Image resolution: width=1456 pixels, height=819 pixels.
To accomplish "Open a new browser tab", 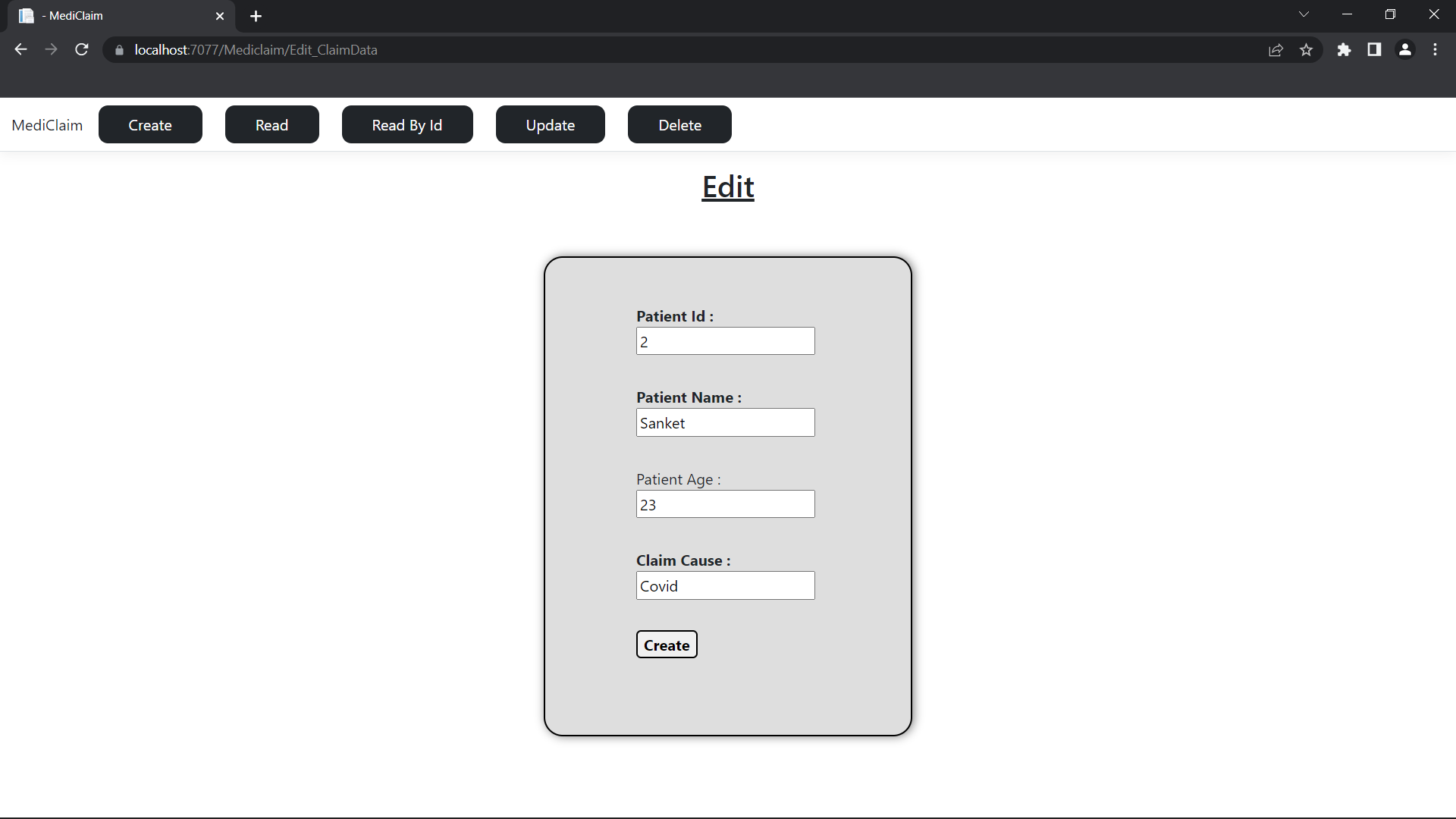I will point(256,16).
